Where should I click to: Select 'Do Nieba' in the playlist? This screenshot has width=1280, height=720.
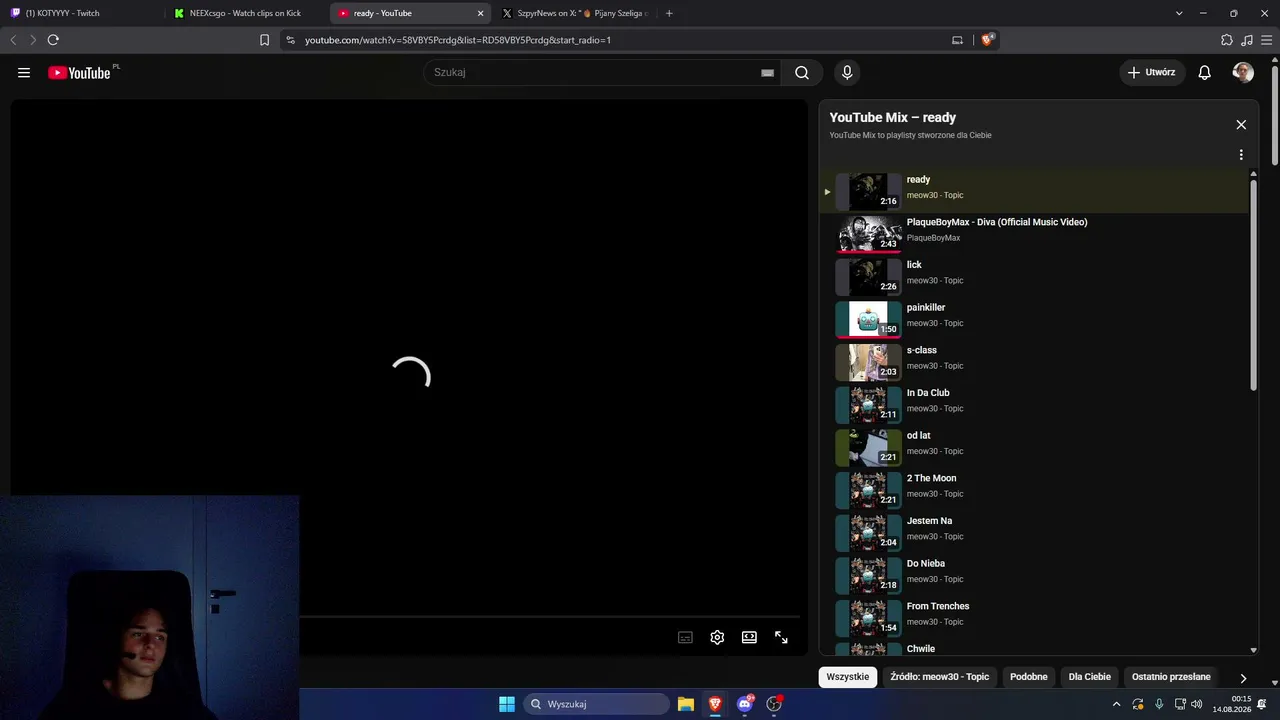tap(1035, 576)
